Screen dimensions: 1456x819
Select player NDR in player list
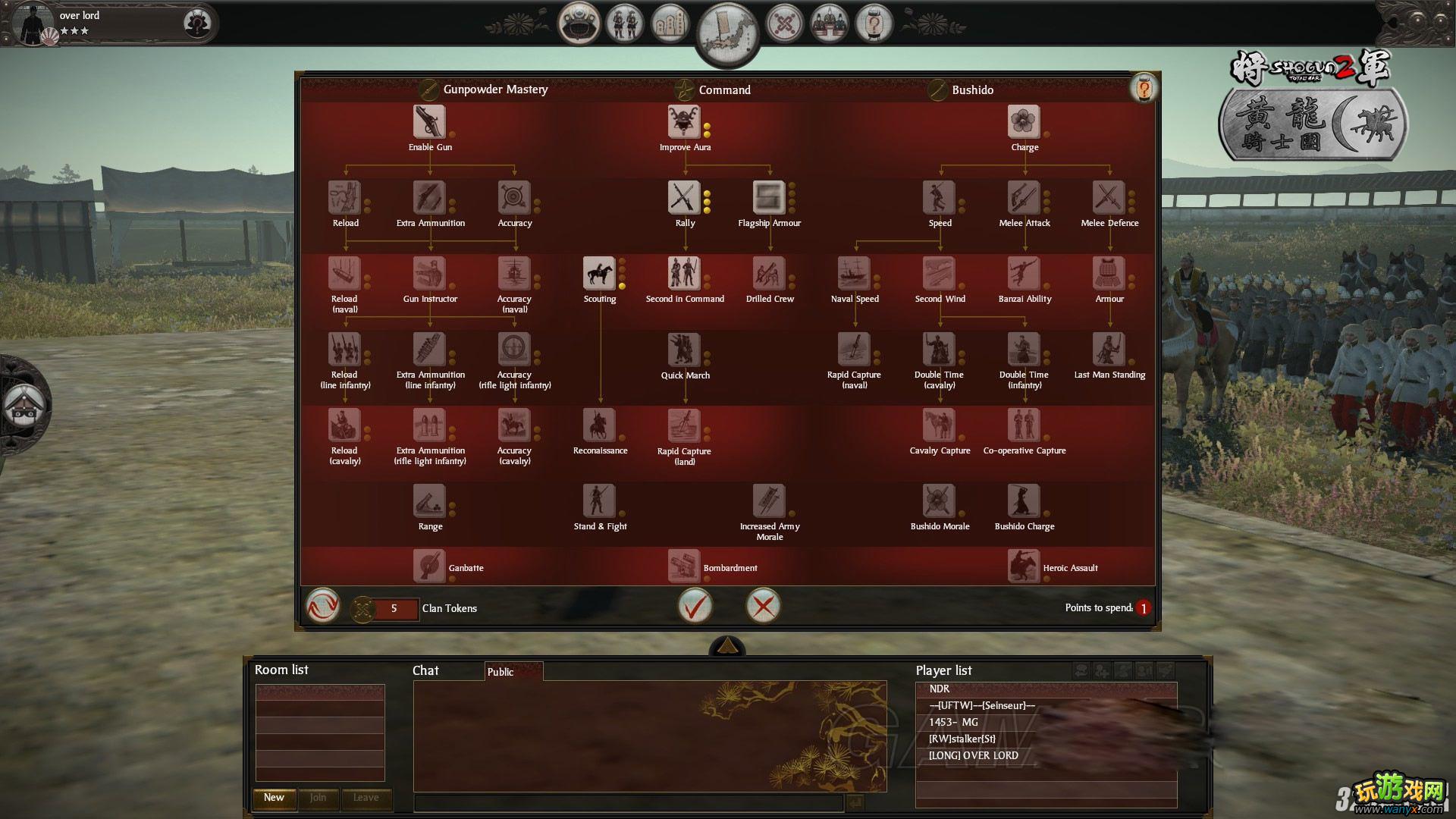point(1046,689)
